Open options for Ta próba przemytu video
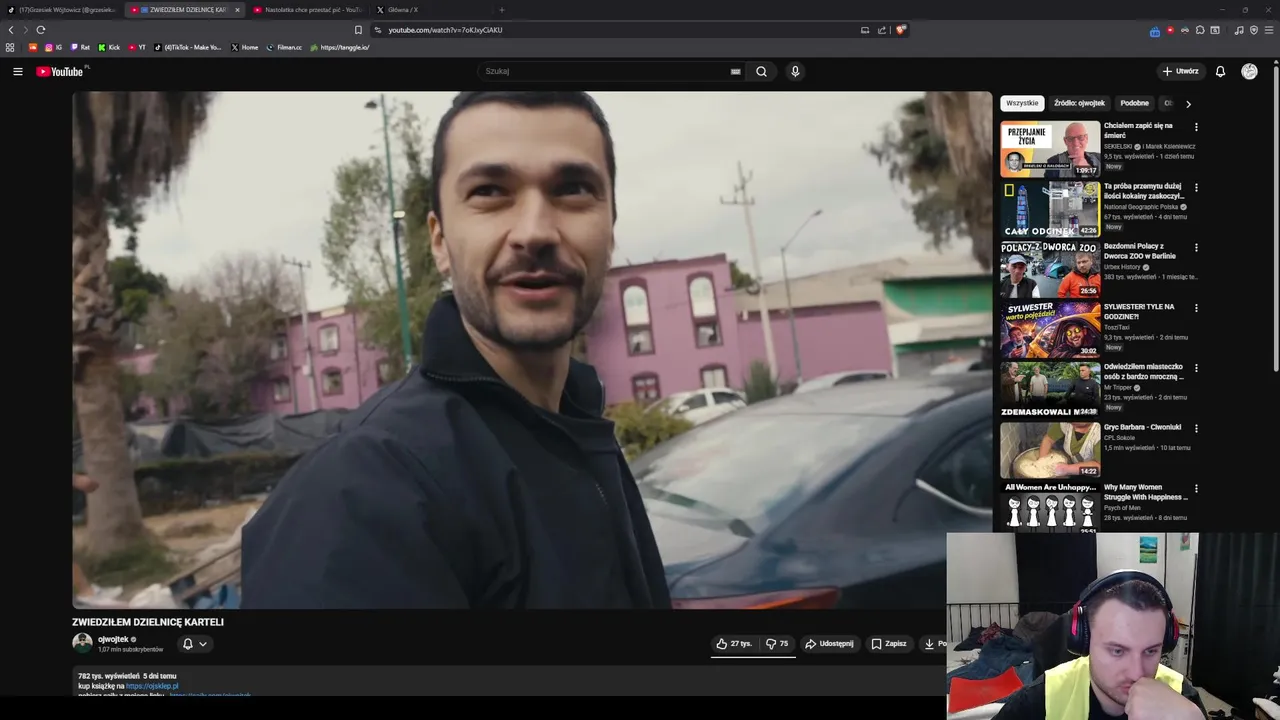Viewport: 1280px width, 720px height. pos(1196,187)
